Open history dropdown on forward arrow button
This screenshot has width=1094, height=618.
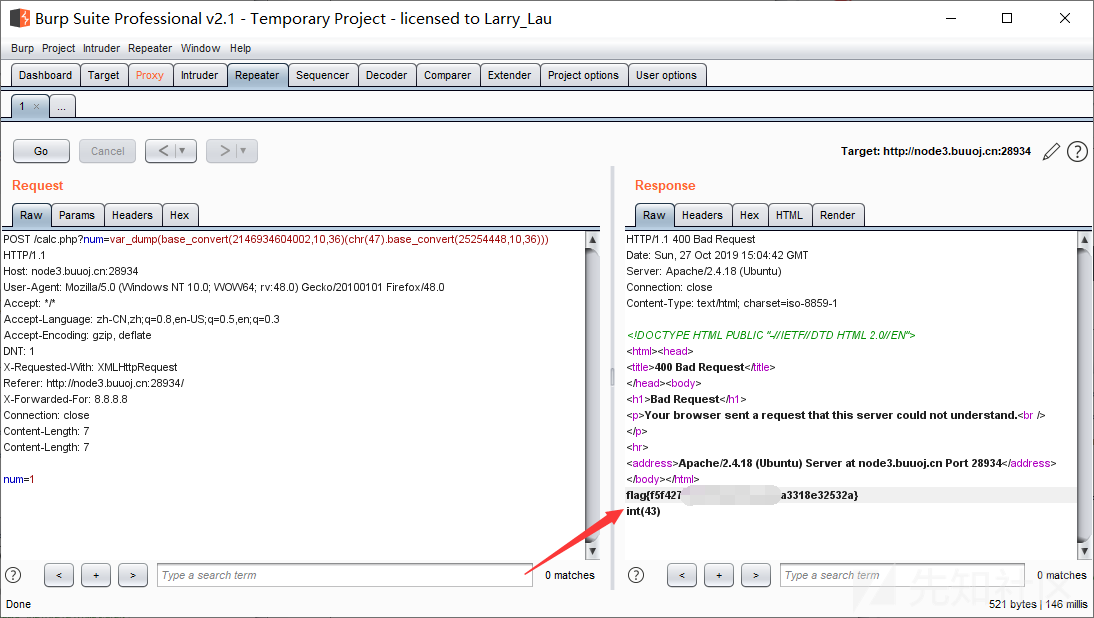[x=243, y=151]
